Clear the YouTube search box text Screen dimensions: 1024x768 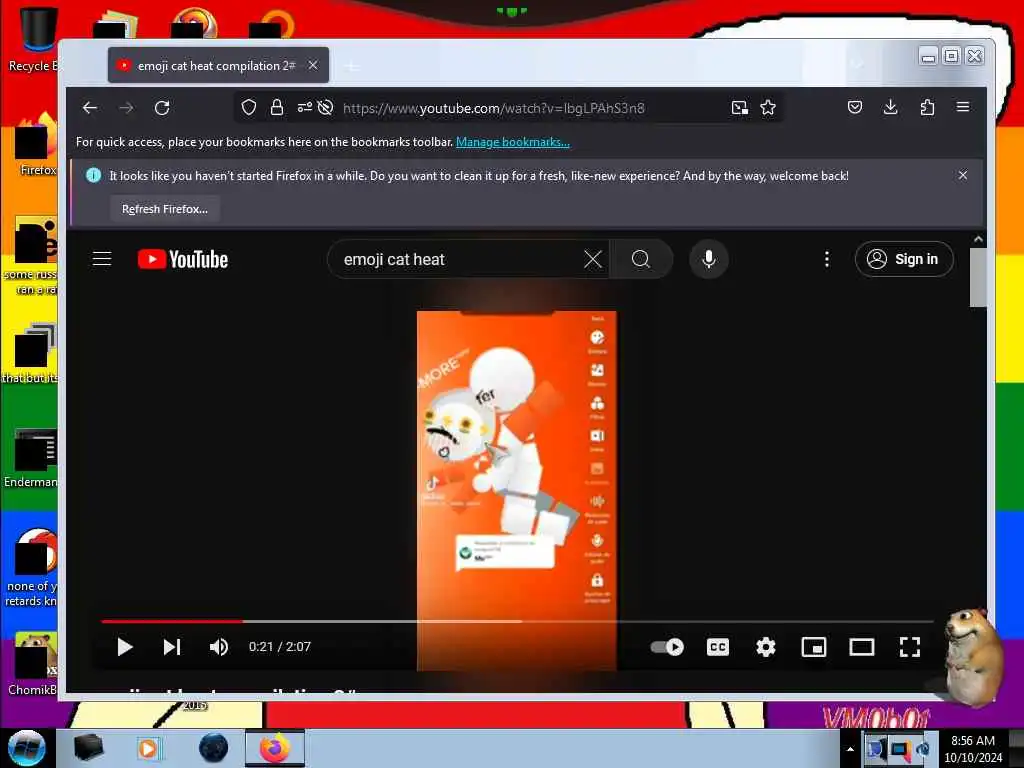593,259
